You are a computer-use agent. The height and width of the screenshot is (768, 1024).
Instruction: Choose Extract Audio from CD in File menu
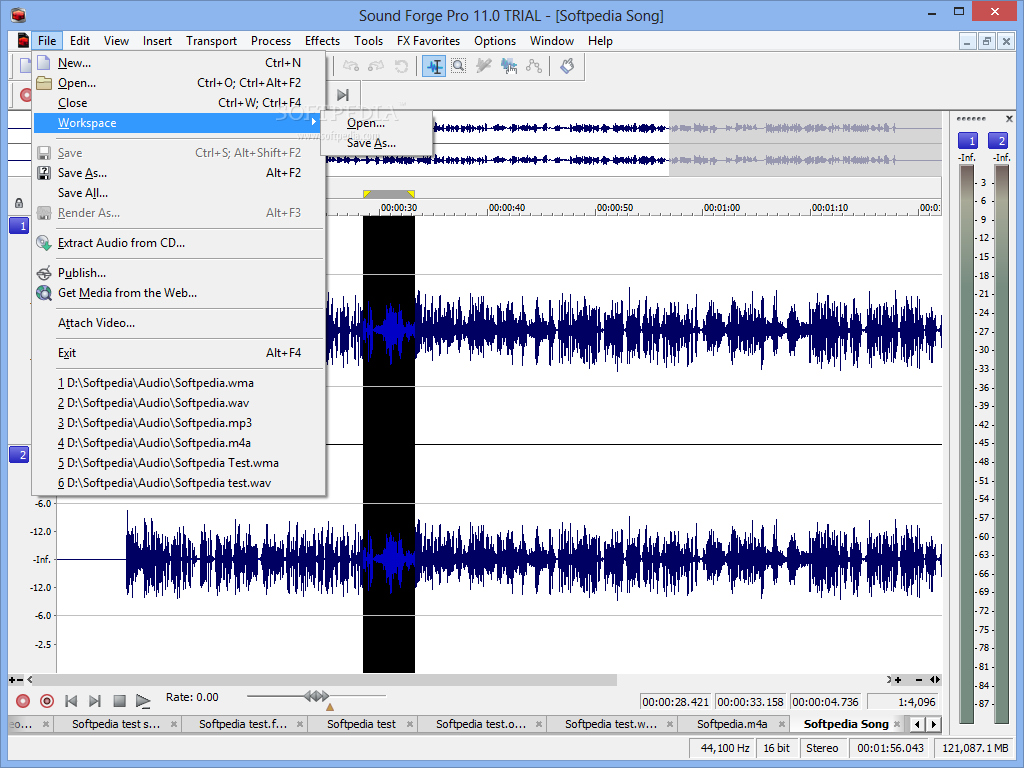pos(121,243)
